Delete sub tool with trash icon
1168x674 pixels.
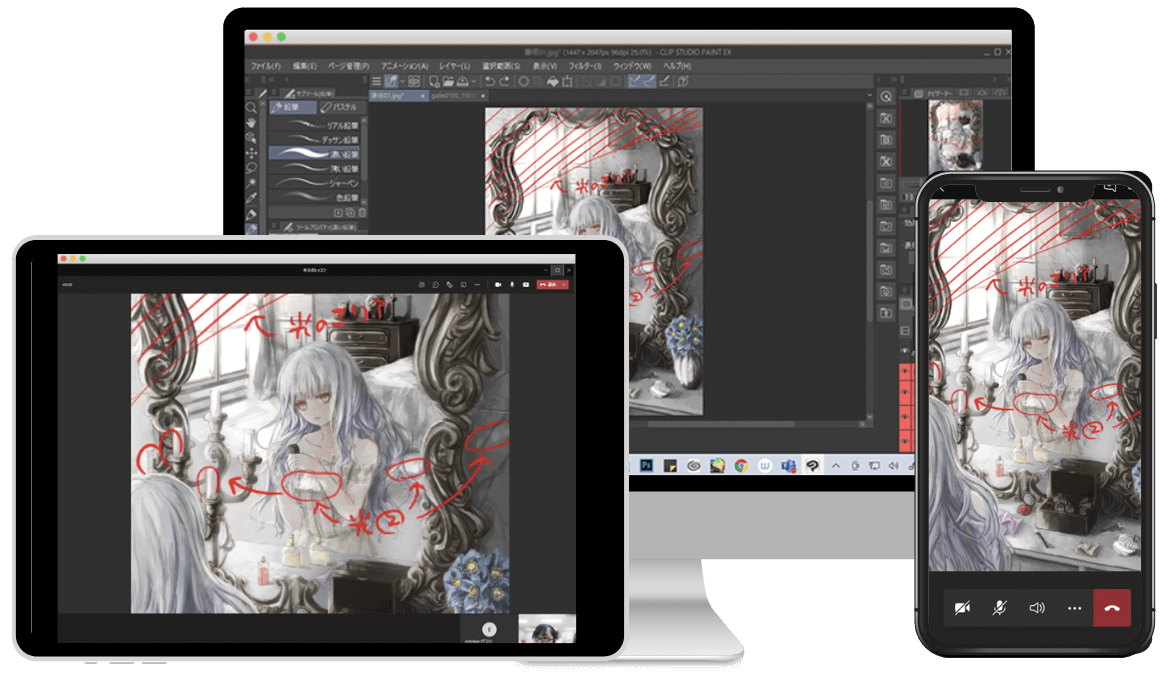362,212
